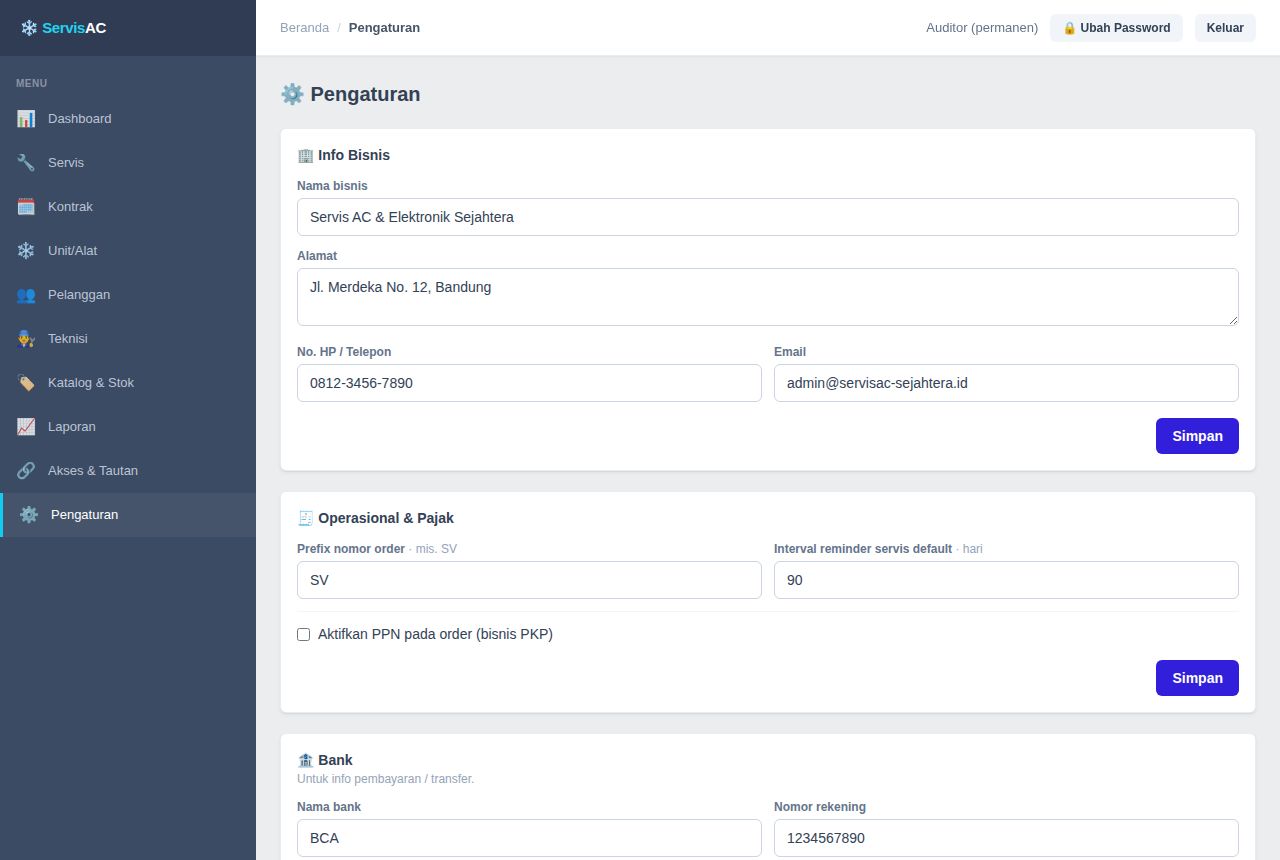Click the ServisAC snowflake logo icon
The width and height of the screenshot is (1280, 860).
(29, 28)
